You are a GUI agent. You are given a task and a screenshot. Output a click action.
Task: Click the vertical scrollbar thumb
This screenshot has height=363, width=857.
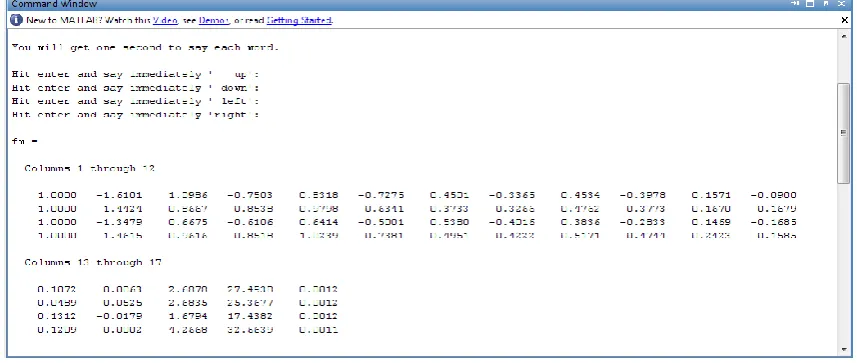click(x=844, y=133)
